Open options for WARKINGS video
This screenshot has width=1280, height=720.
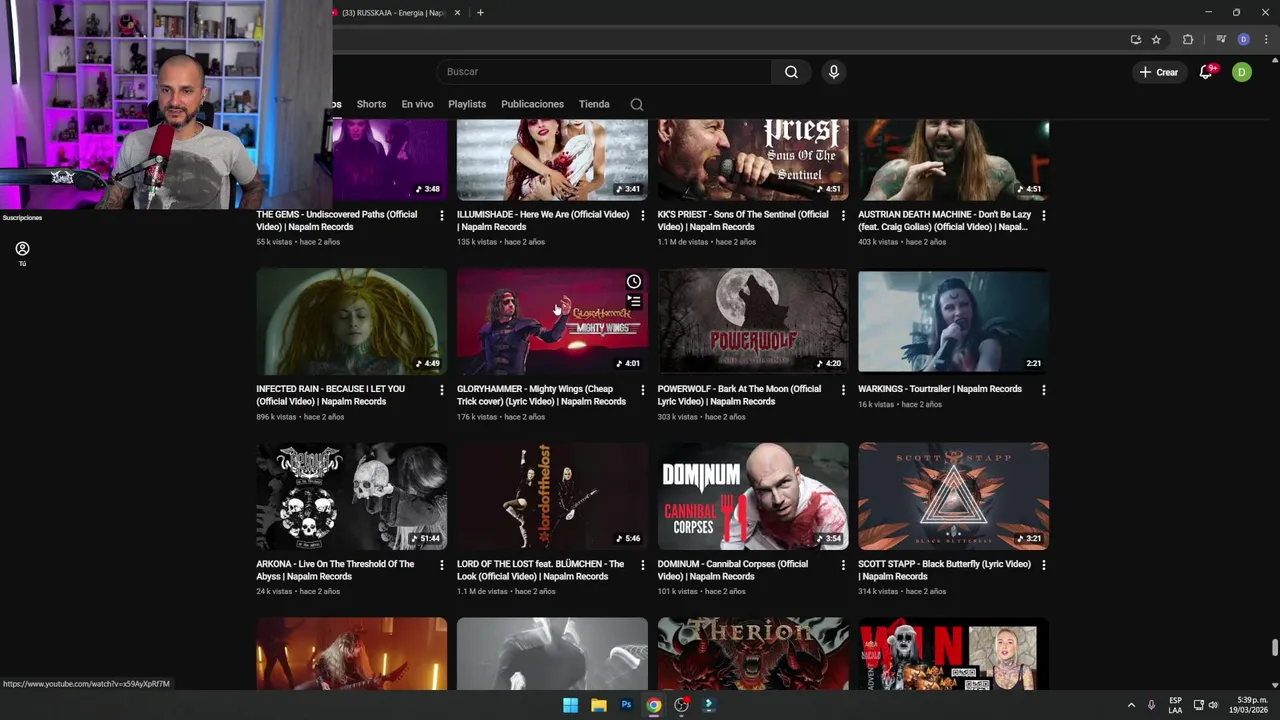tap(1044, 390)
